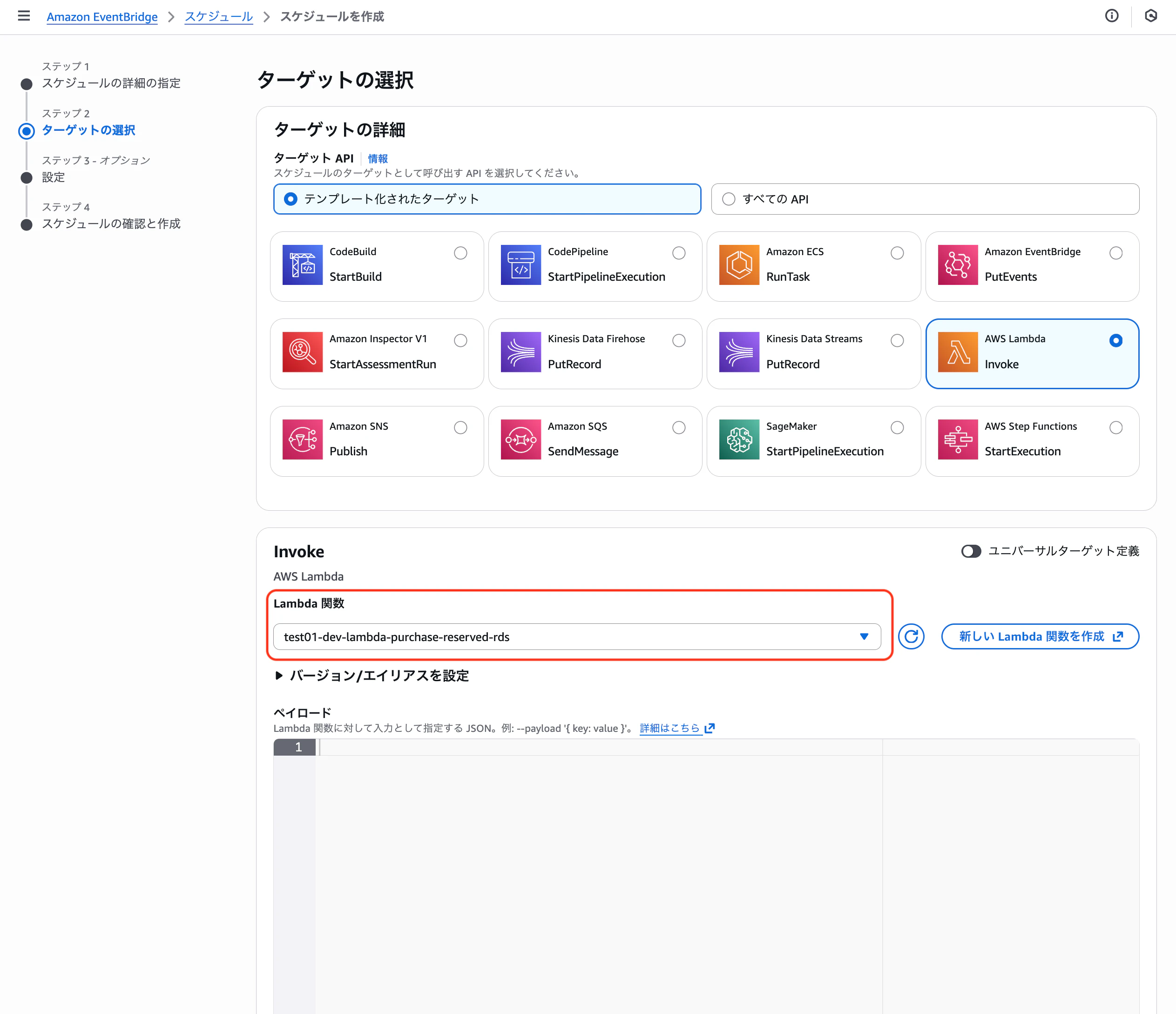This screenshot has height=1014, width=1176.
Task: Refresh the Lambda function list
Action: point(911,636)
